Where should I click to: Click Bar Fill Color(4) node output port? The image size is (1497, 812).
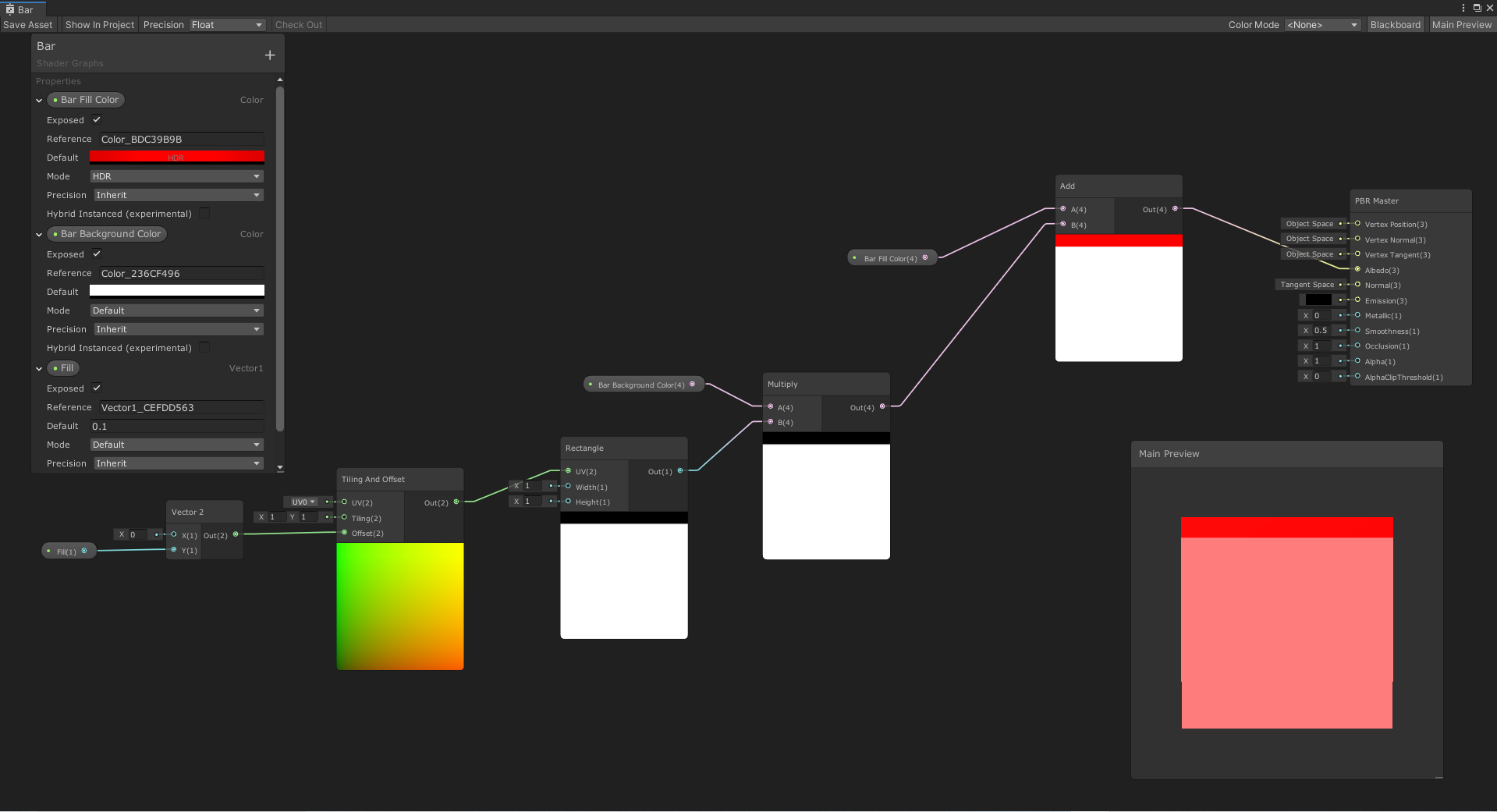pyautogui.click(x=925, y=257)
